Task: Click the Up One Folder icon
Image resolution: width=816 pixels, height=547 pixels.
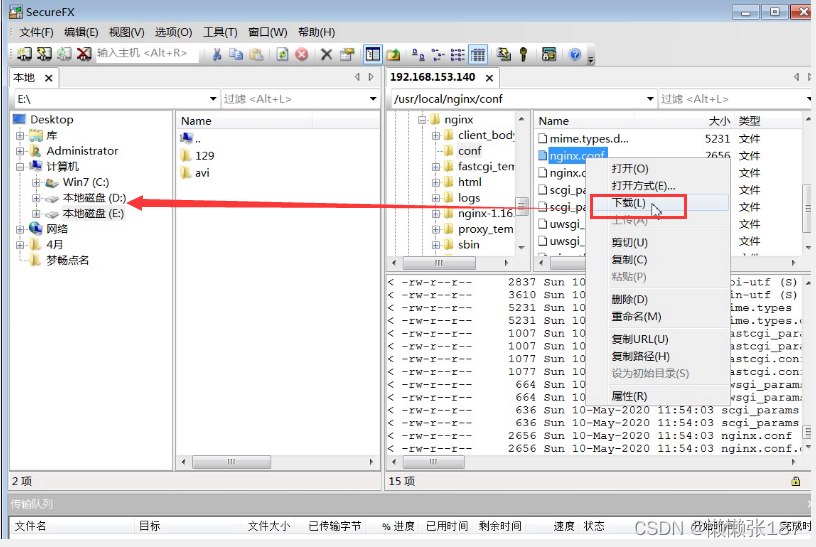Action: 393,54
